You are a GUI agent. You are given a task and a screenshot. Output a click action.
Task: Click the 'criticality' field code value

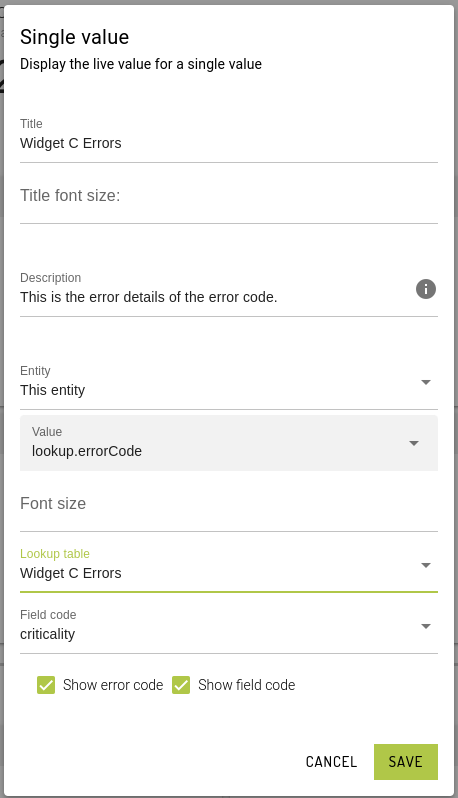pyautogui.click(x=47, y=635)
